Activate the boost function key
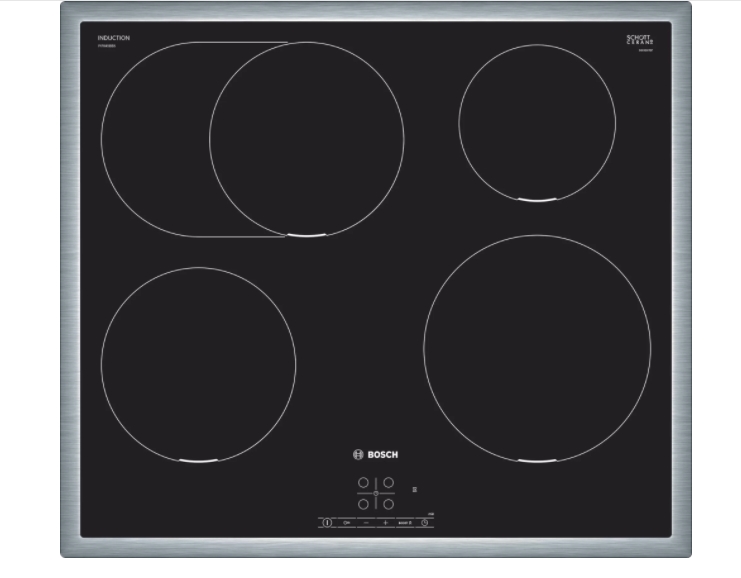This screenshot has height=578, width=741. click(404, 522)
